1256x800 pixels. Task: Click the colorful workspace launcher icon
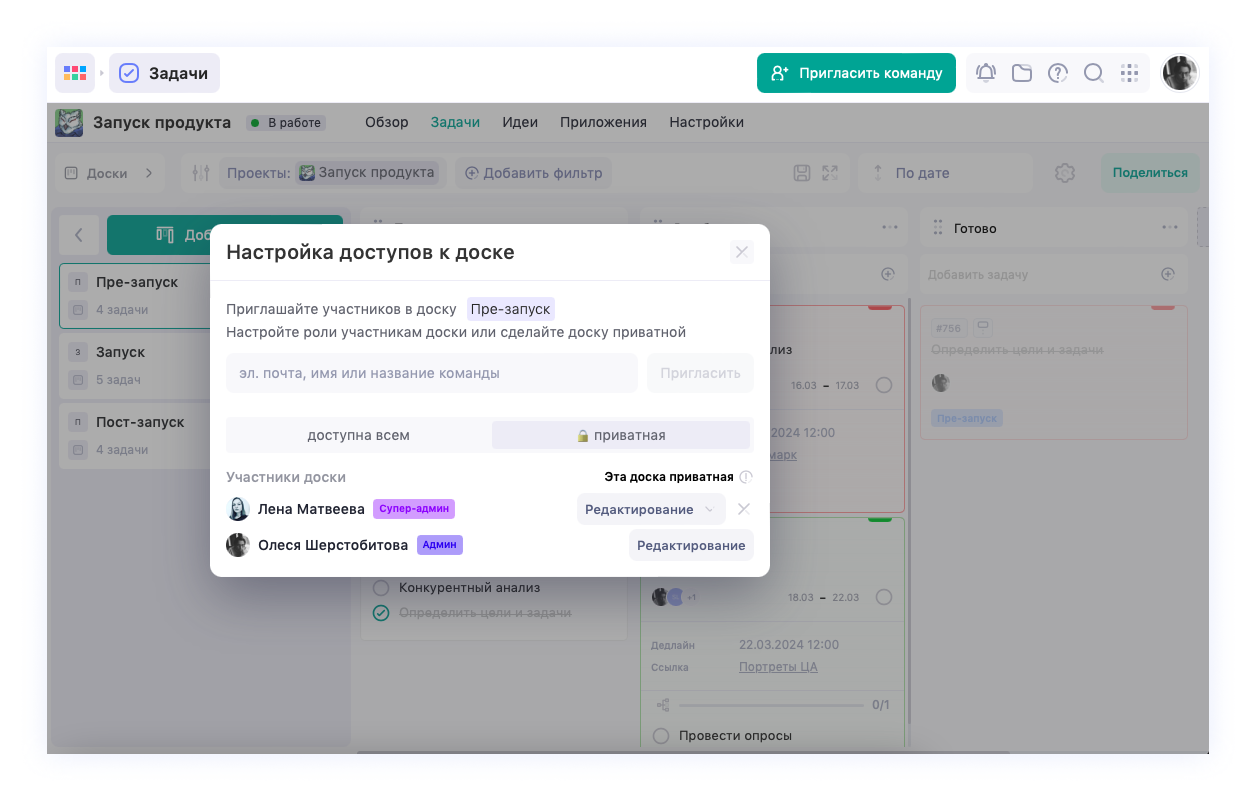[75, 73]
